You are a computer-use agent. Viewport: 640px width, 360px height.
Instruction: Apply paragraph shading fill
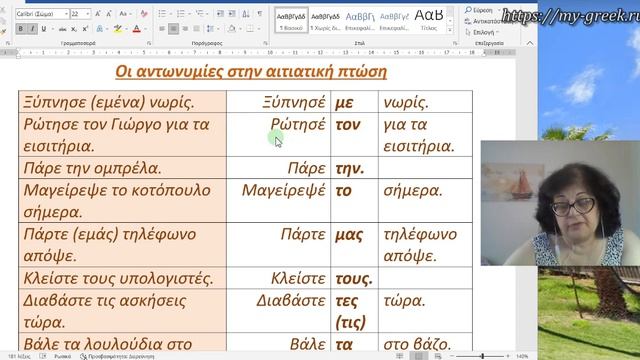231,29
